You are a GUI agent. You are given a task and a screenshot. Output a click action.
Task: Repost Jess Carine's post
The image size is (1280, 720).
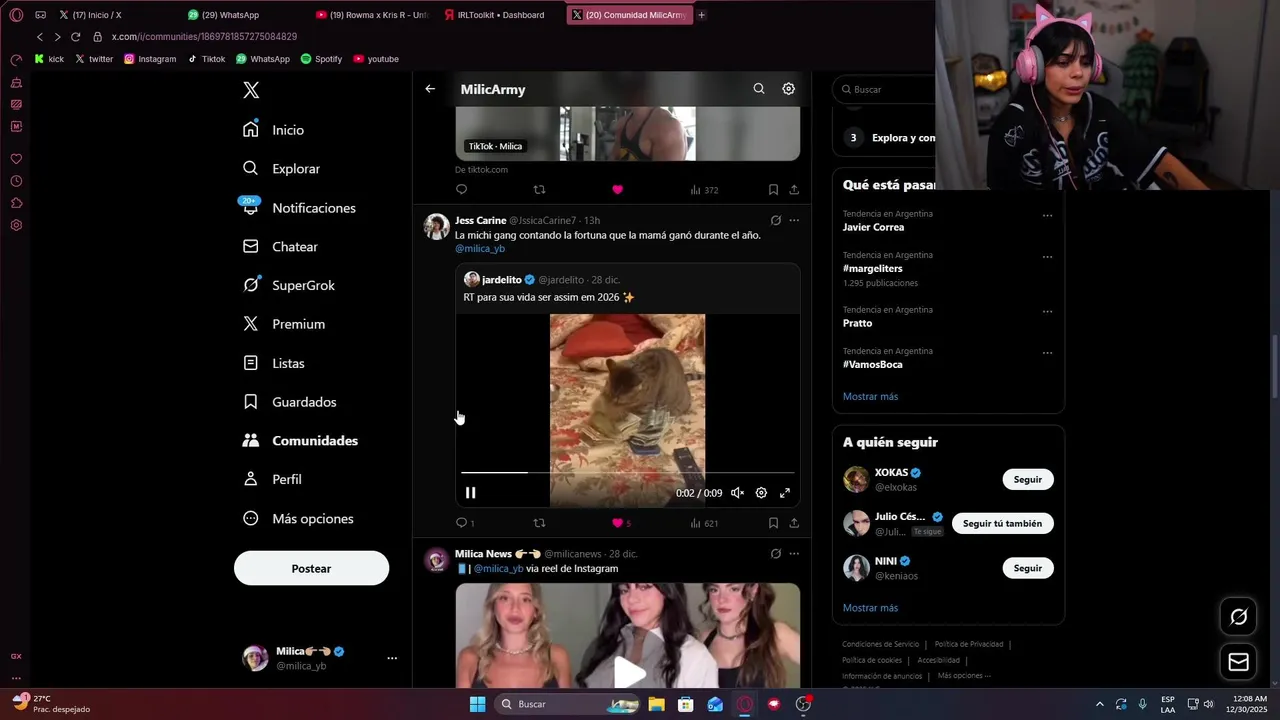(539, 523)
